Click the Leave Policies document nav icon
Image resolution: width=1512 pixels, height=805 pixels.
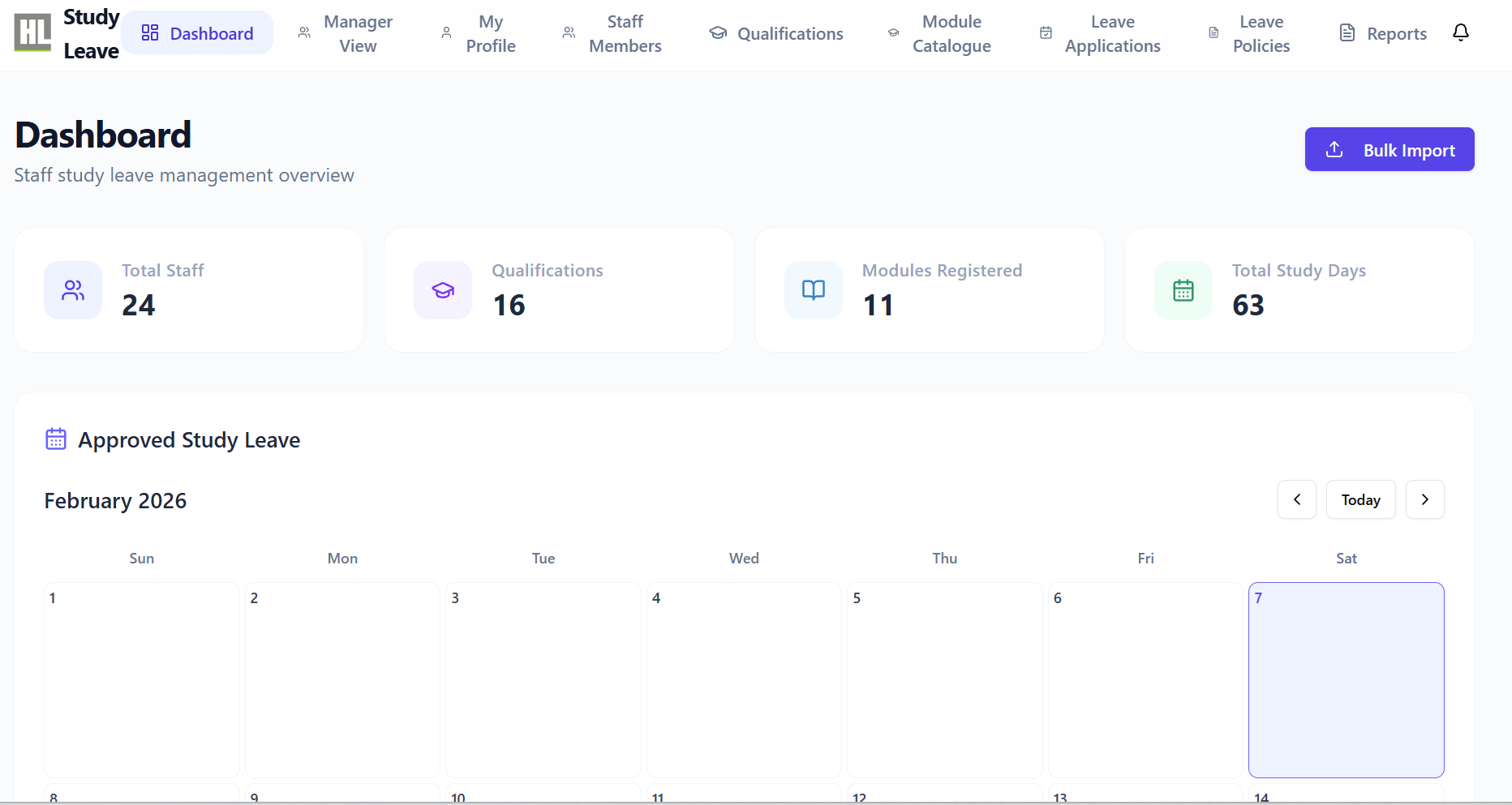(x=1213, y=33)
